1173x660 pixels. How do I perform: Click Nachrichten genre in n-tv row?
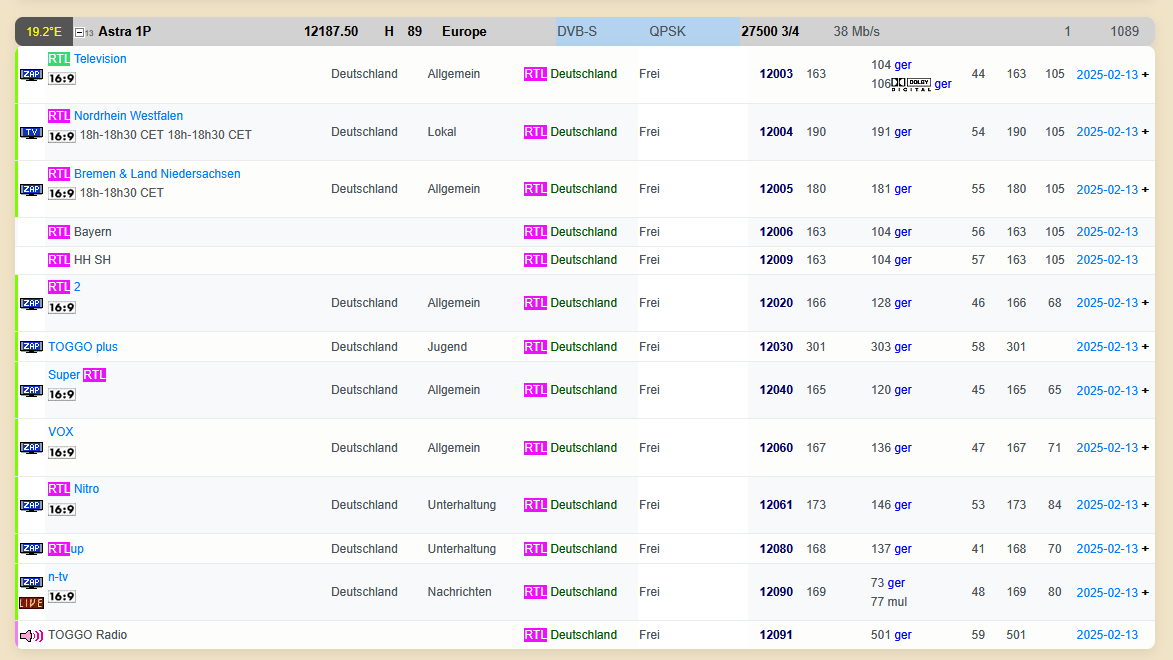click(x=459, y=592)
